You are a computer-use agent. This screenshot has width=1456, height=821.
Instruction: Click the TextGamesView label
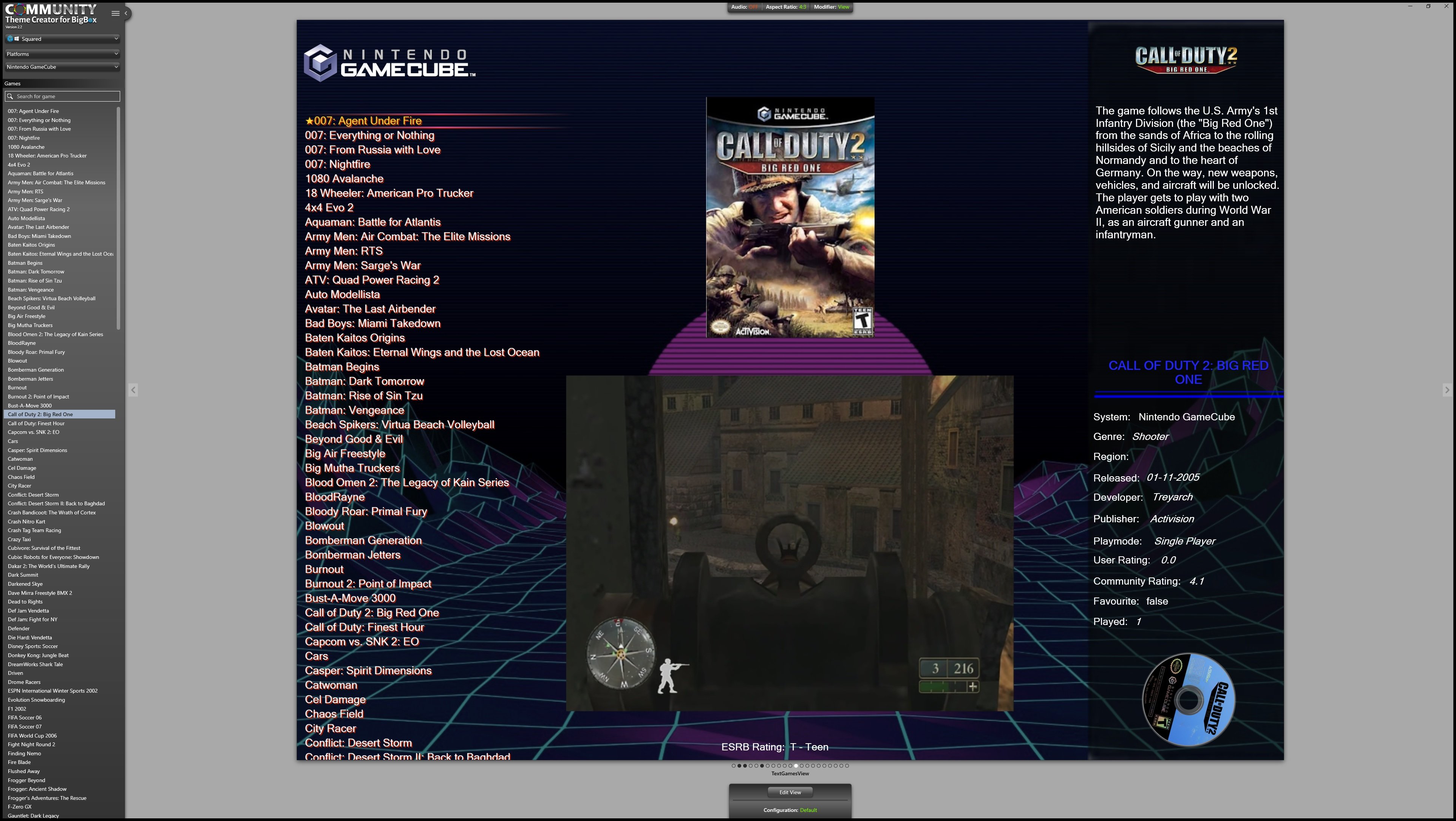pyautogui.click(x=790, y=774)
